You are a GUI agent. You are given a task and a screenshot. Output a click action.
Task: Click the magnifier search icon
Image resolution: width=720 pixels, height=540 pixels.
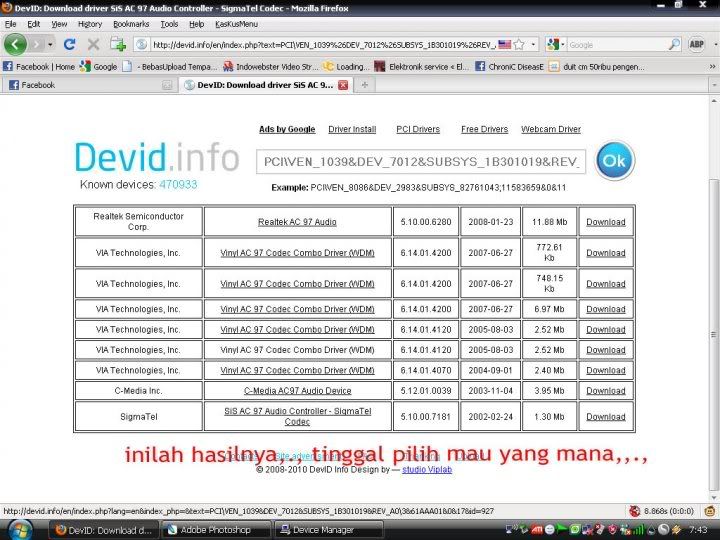tap(674, 45)
